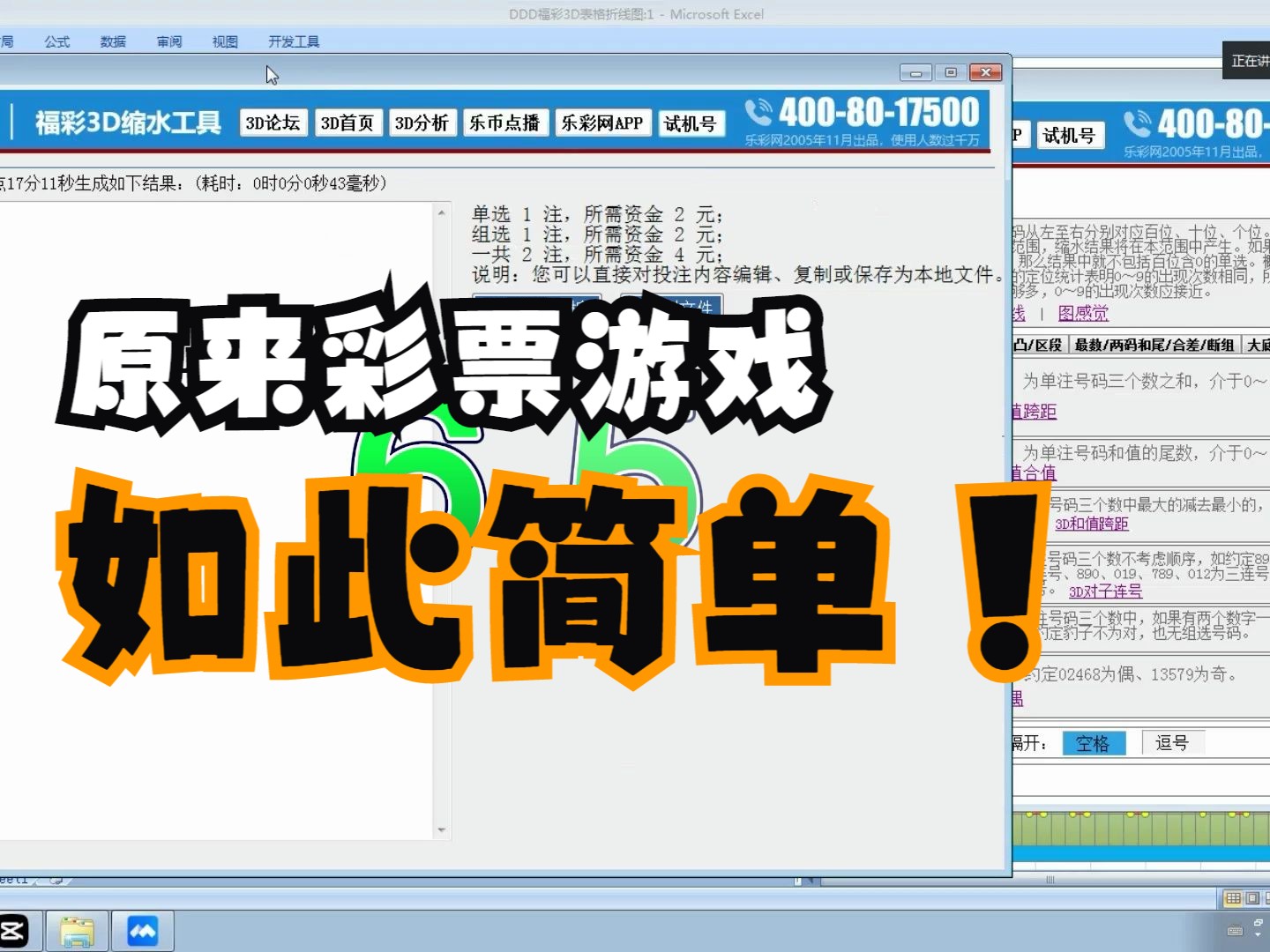The image size is (1270, 952).
Task: Open the 3D和值跨距 link
Action: [x=1092, y=524]
